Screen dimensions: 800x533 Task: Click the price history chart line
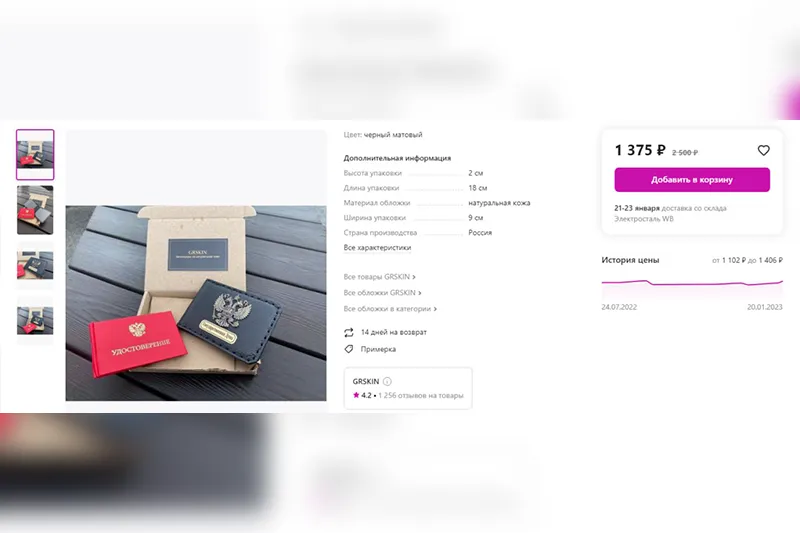(x=692, y=283)
